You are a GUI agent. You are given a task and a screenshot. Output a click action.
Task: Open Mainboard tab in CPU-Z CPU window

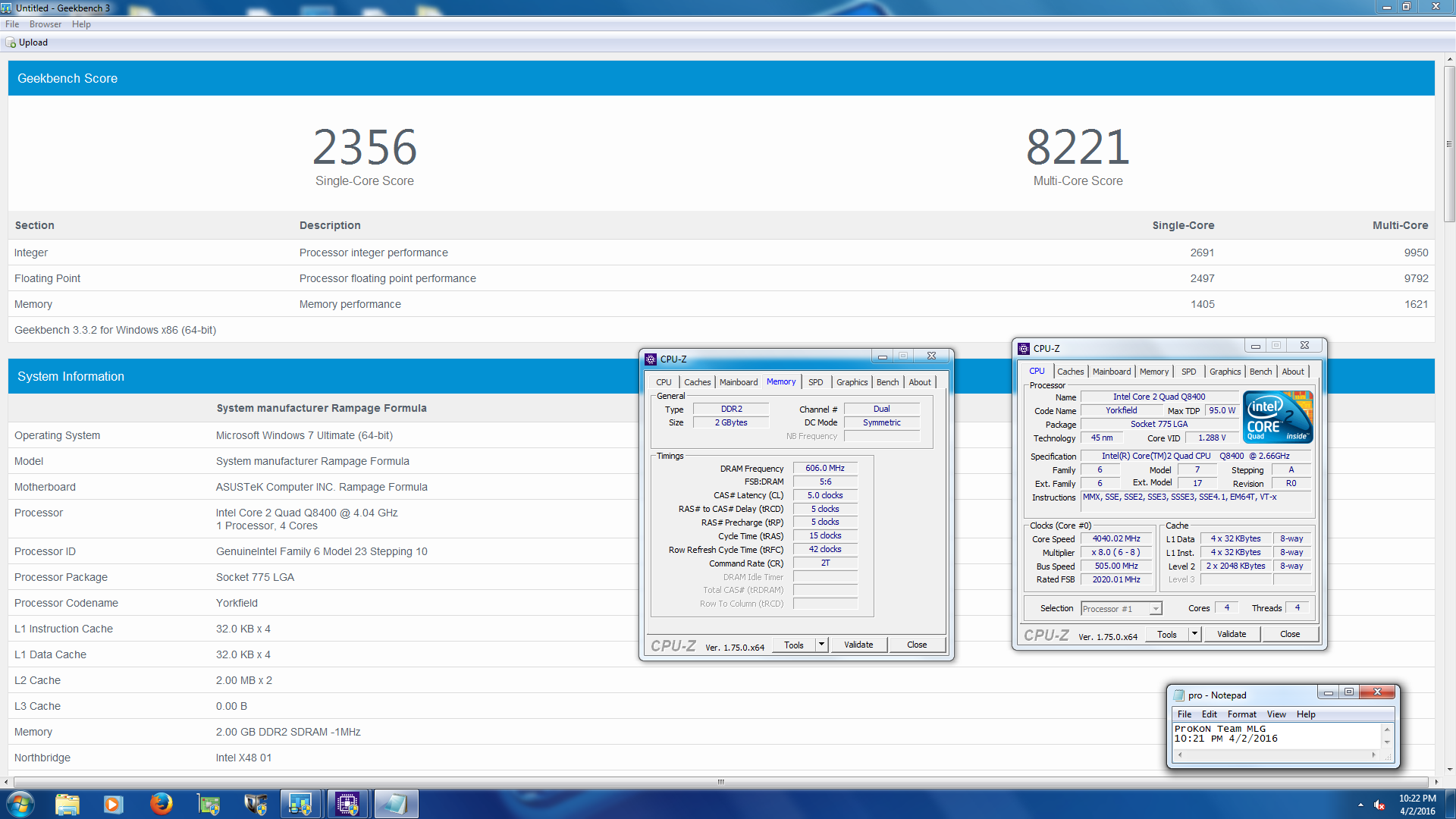click(1111, 372)
